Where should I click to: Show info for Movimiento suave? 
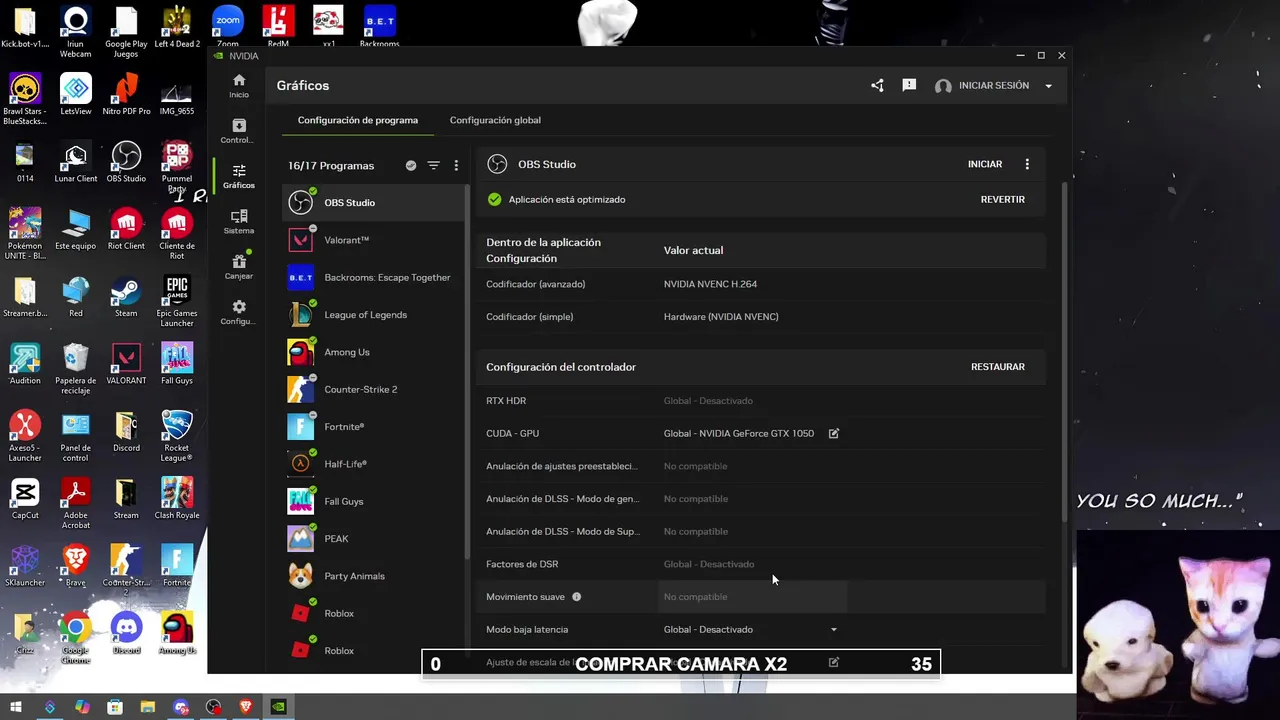(x=576, y=597)
